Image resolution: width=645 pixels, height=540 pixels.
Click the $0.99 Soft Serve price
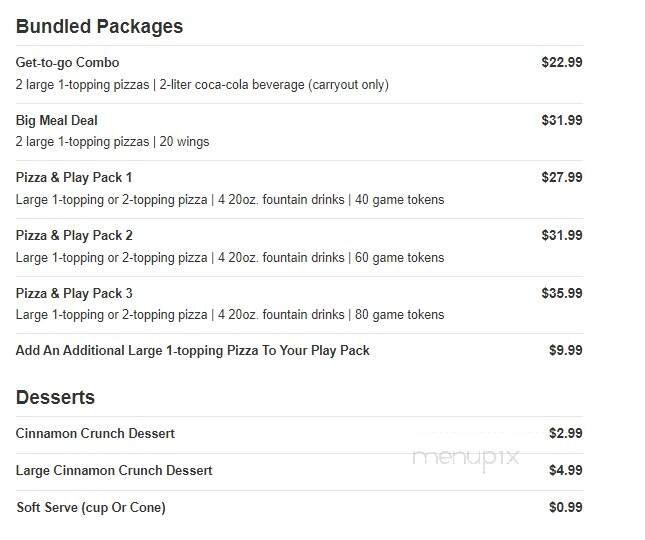point(565,507)
